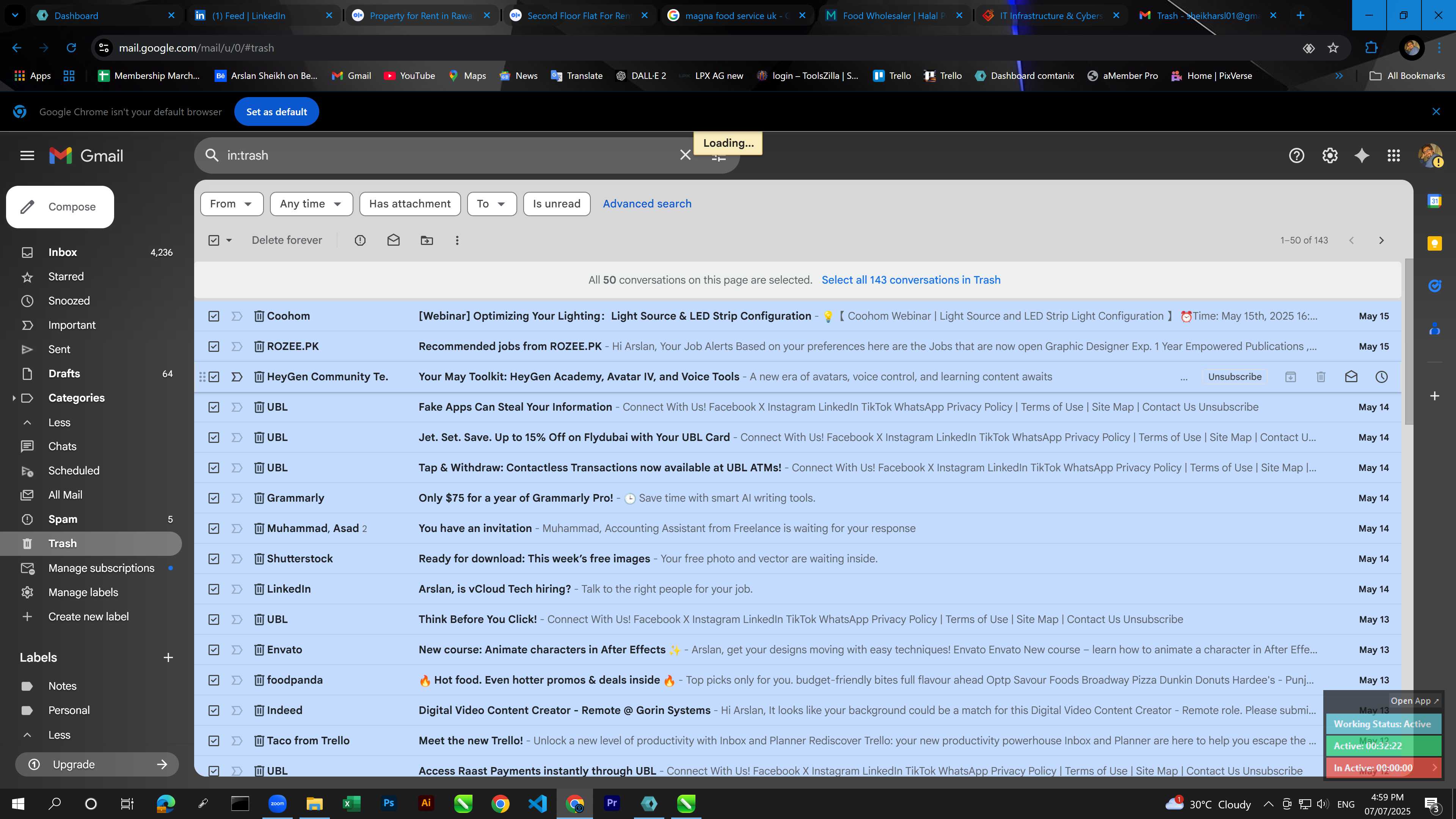Clear the in:trash search with X icon
The image size is (1456, 819).
point(685,155)
